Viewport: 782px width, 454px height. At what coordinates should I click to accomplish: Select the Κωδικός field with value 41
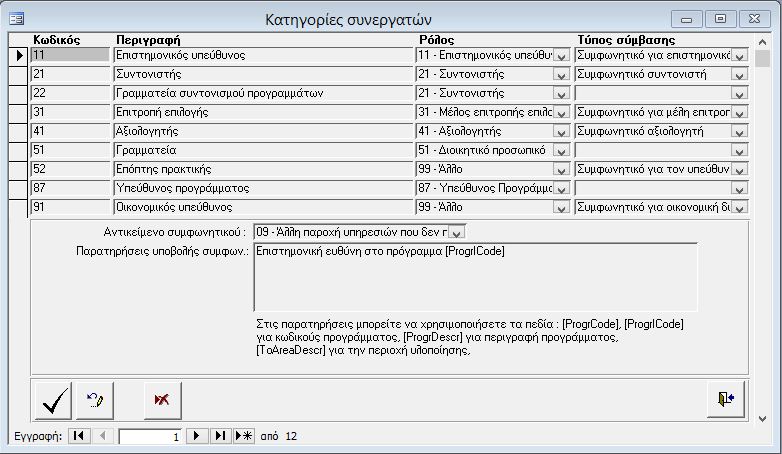pos(70,131)
